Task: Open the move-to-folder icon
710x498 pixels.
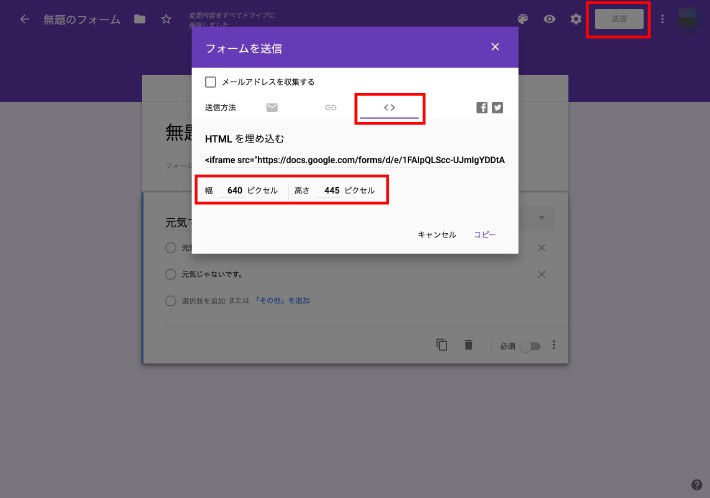Action: [x=139, y=19]
